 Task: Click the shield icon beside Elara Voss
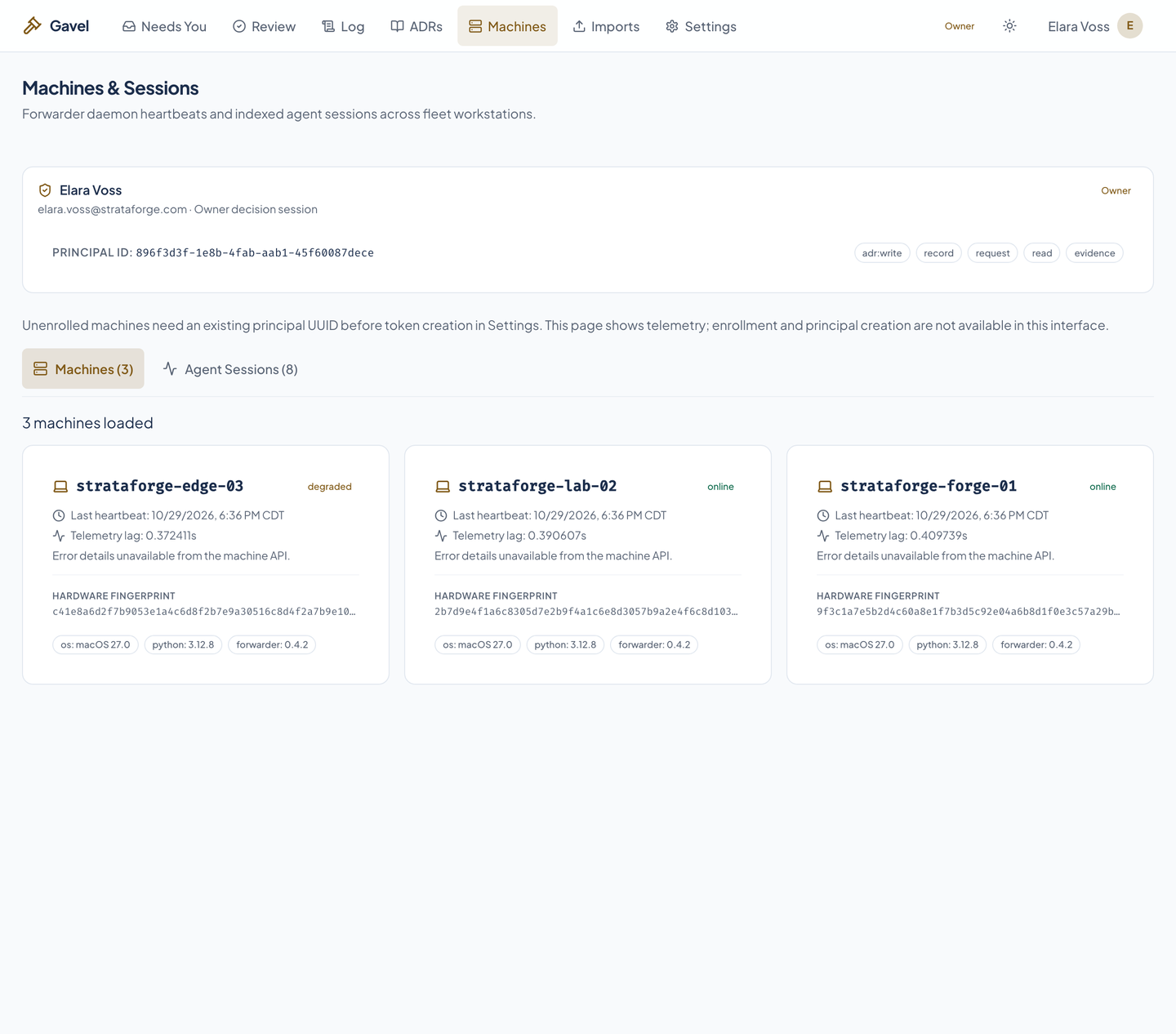[x=45, y=190]
